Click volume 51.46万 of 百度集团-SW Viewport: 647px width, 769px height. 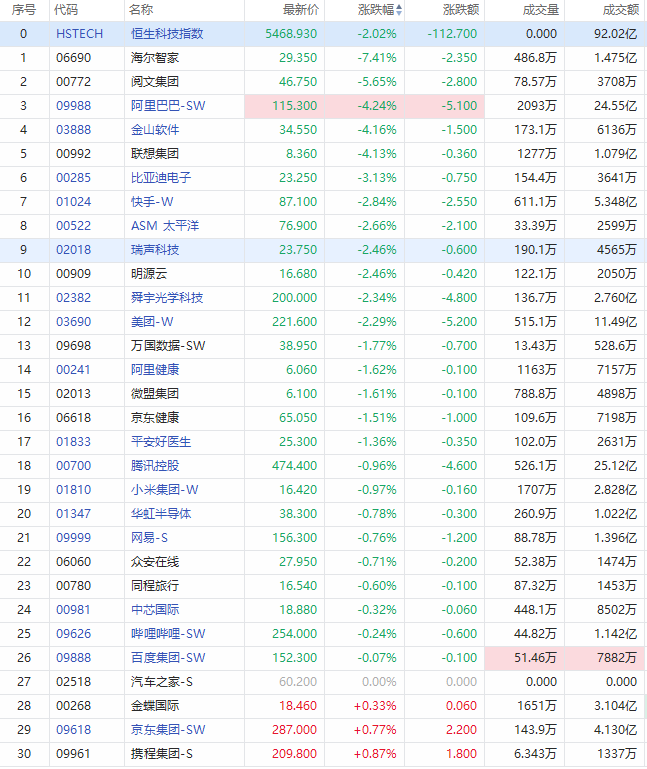pyautogui.click(x=535, y=659)
